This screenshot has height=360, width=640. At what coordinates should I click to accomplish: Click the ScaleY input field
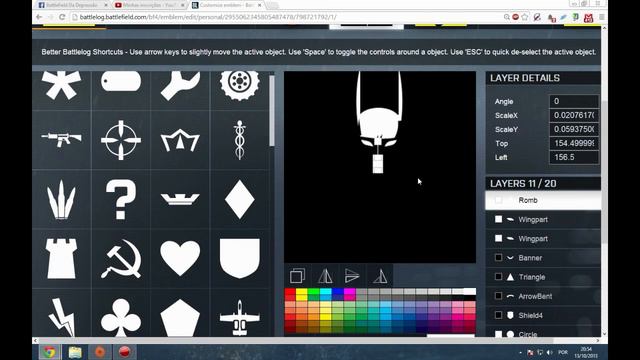click(x=574, y=129)
